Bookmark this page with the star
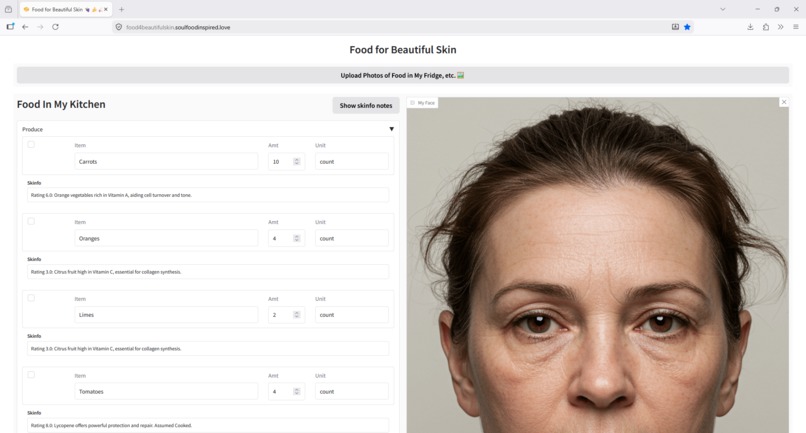The image size is (806, 433). coord(687,27)
